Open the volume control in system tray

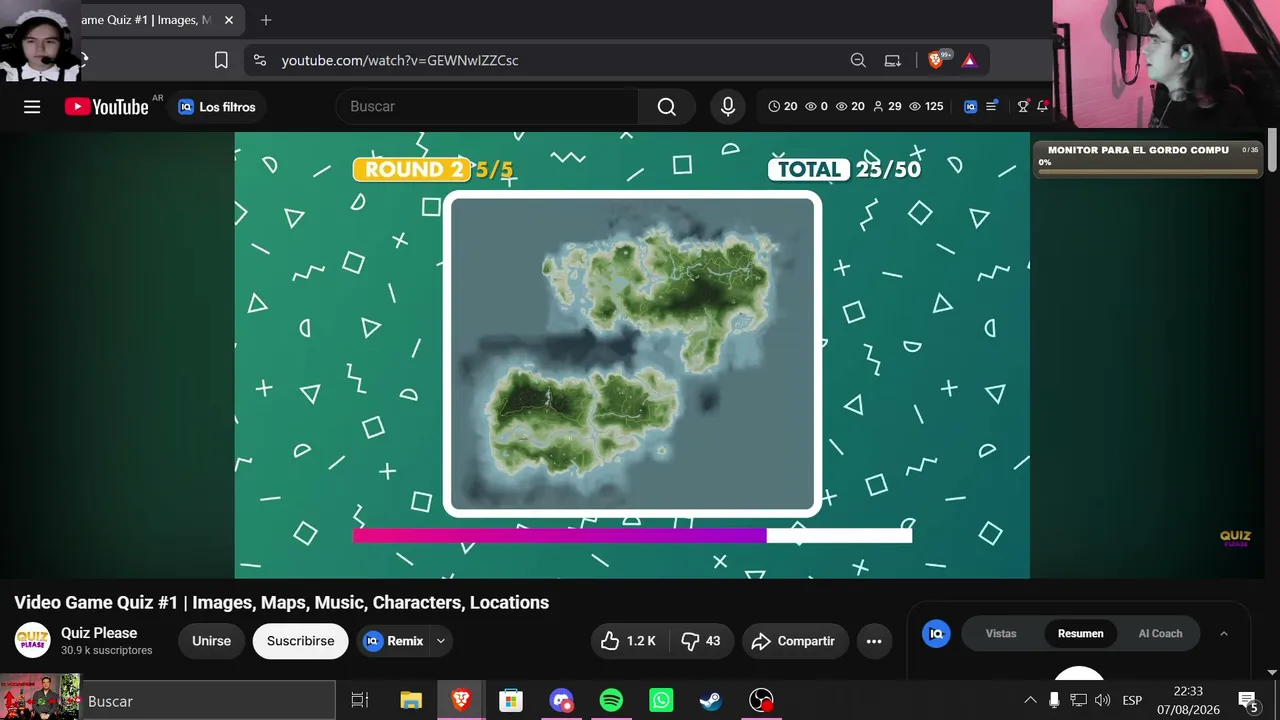1103,700
